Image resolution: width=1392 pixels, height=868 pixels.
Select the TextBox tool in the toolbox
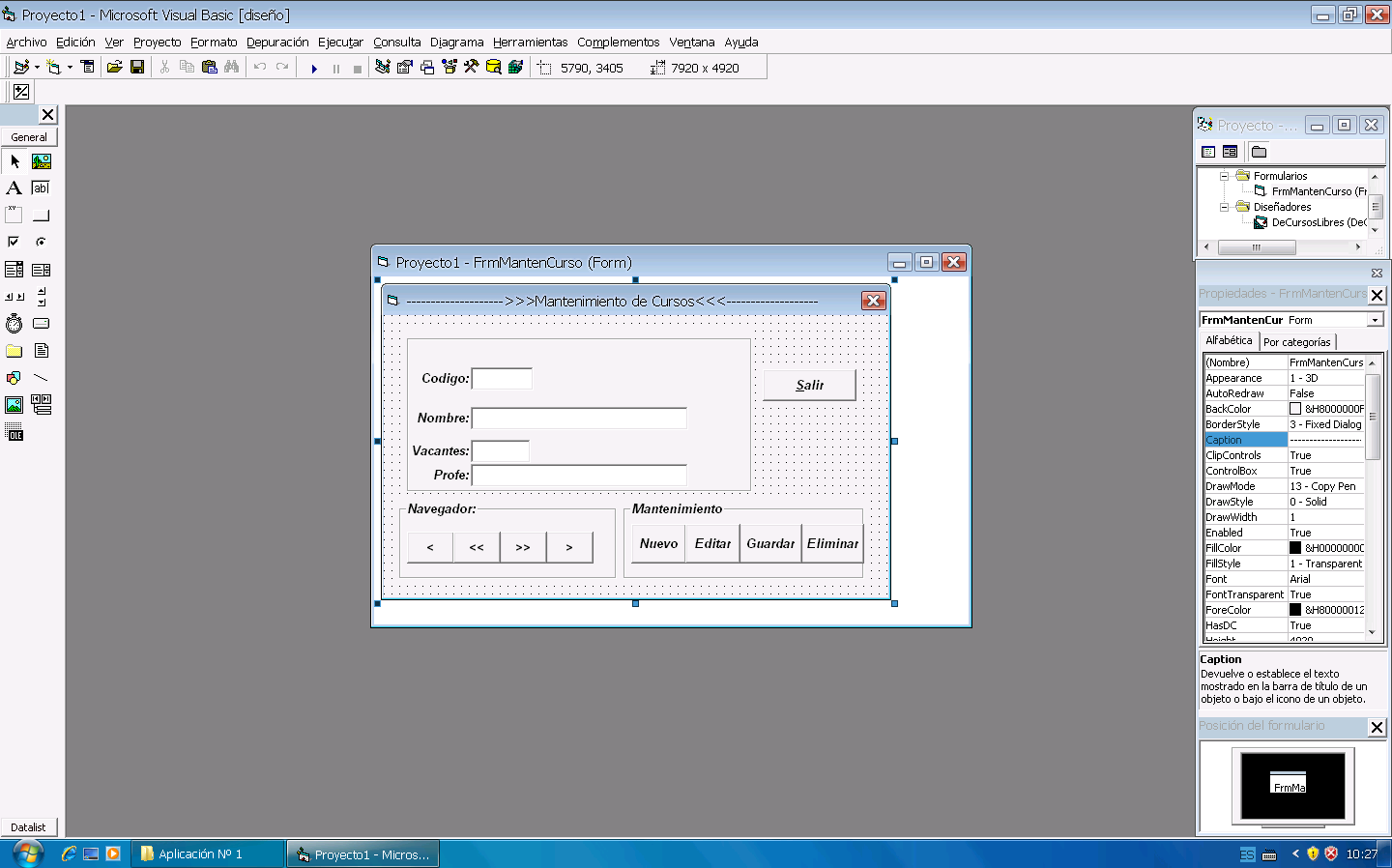[41, 188]
